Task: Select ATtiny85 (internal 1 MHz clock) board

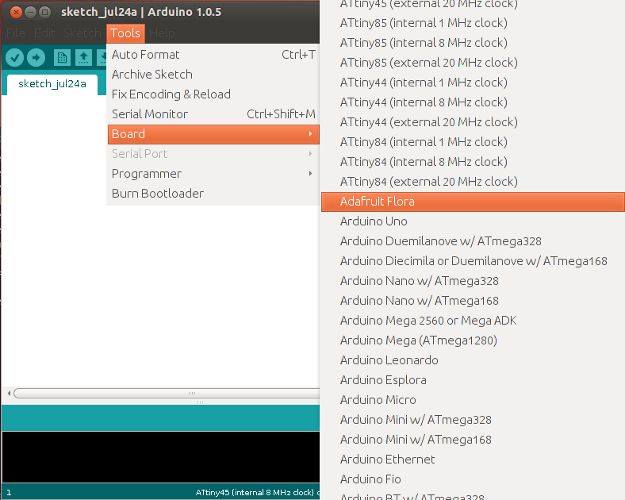Action: tap(473, 23)
